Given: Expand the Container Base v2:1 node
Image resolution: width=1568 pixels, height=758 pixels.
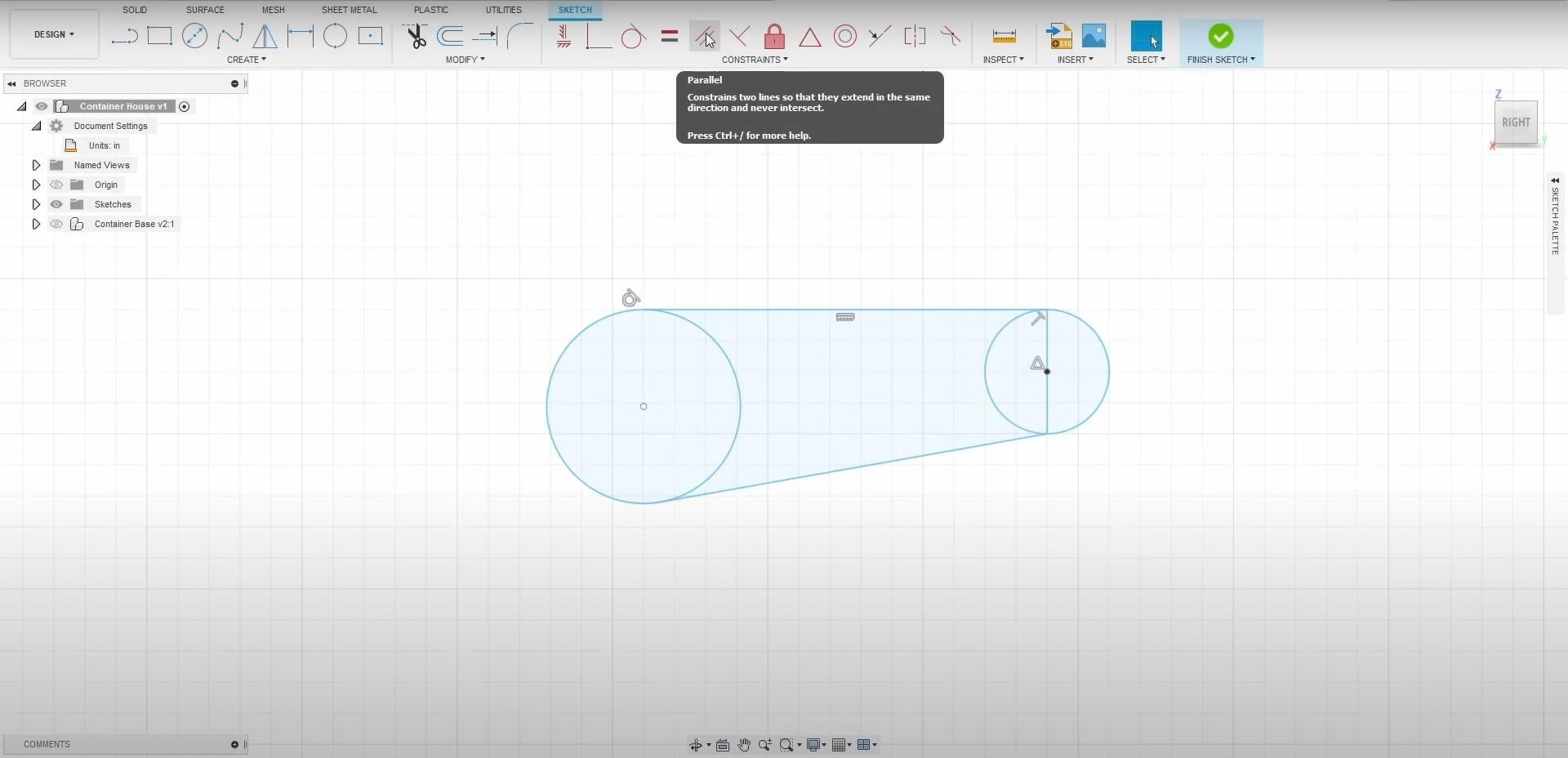Looking at the screenshot, I should [36, 224].
